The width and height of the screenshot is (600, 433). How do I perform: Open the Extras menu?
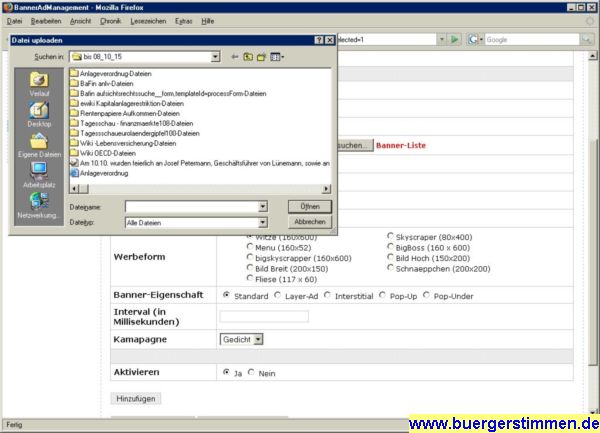(x=183, y=21)
